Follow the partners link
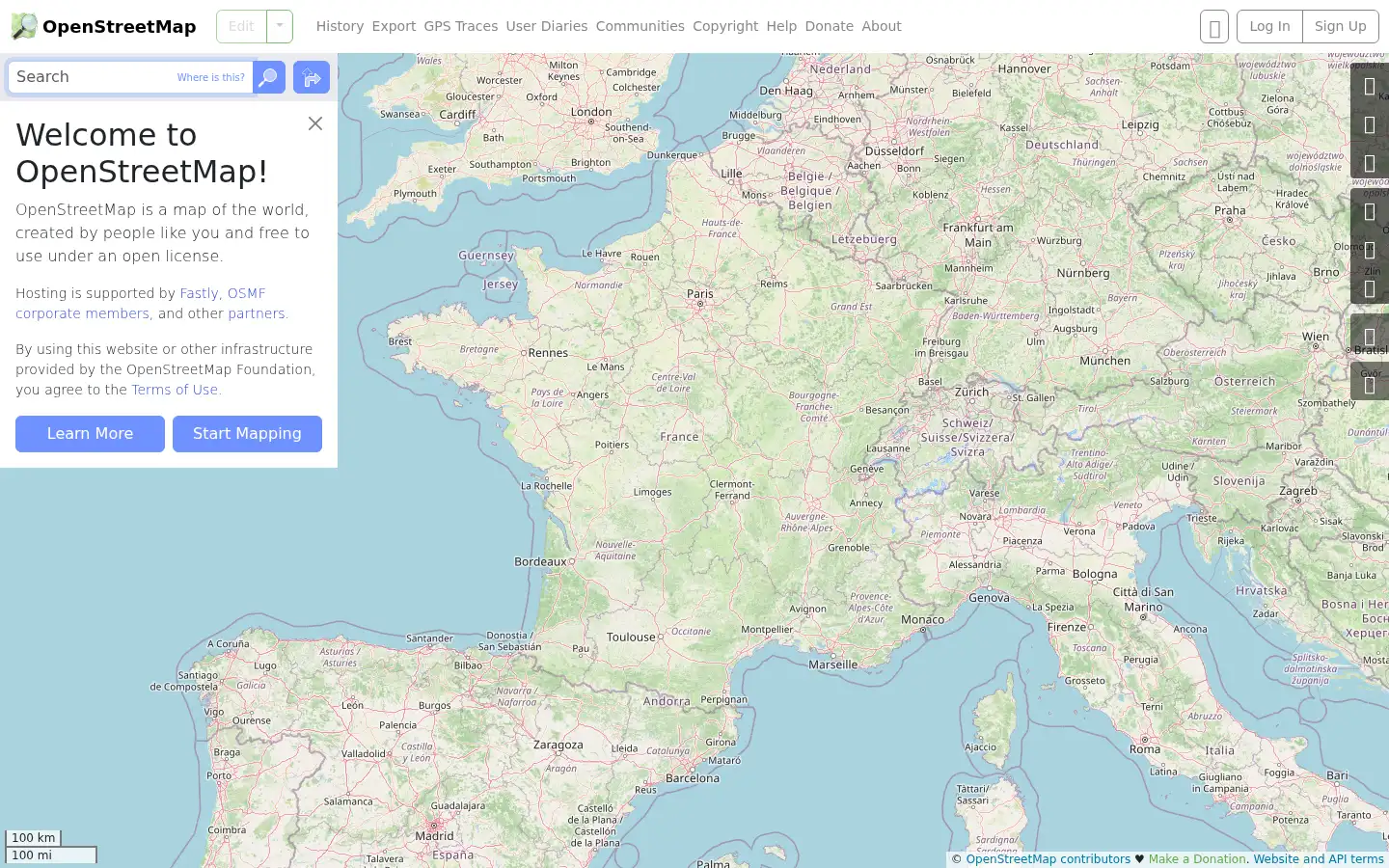 [257, 313]
